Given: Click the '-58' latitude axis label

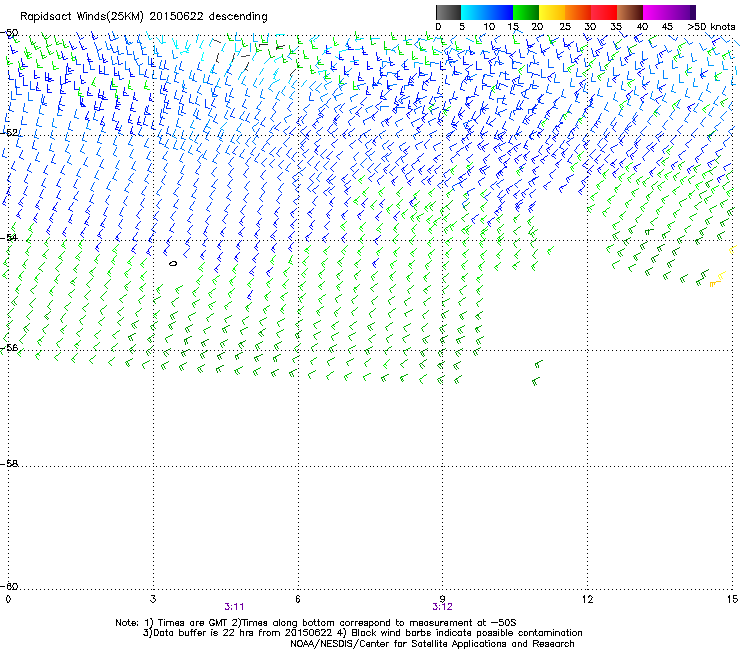Looking at the screenshot, I should pos(9,464).
